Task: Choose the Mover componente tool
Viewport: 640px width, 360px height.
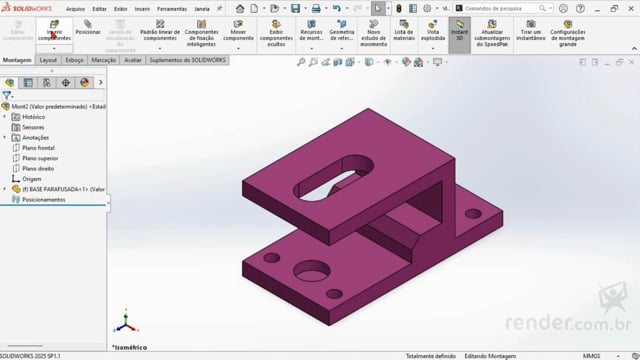Action: (x=238, y=30)
